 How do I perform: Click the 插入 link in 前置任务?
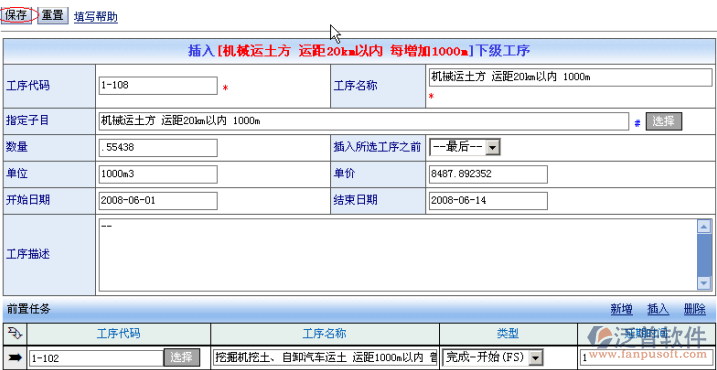[x=658, y=310]
